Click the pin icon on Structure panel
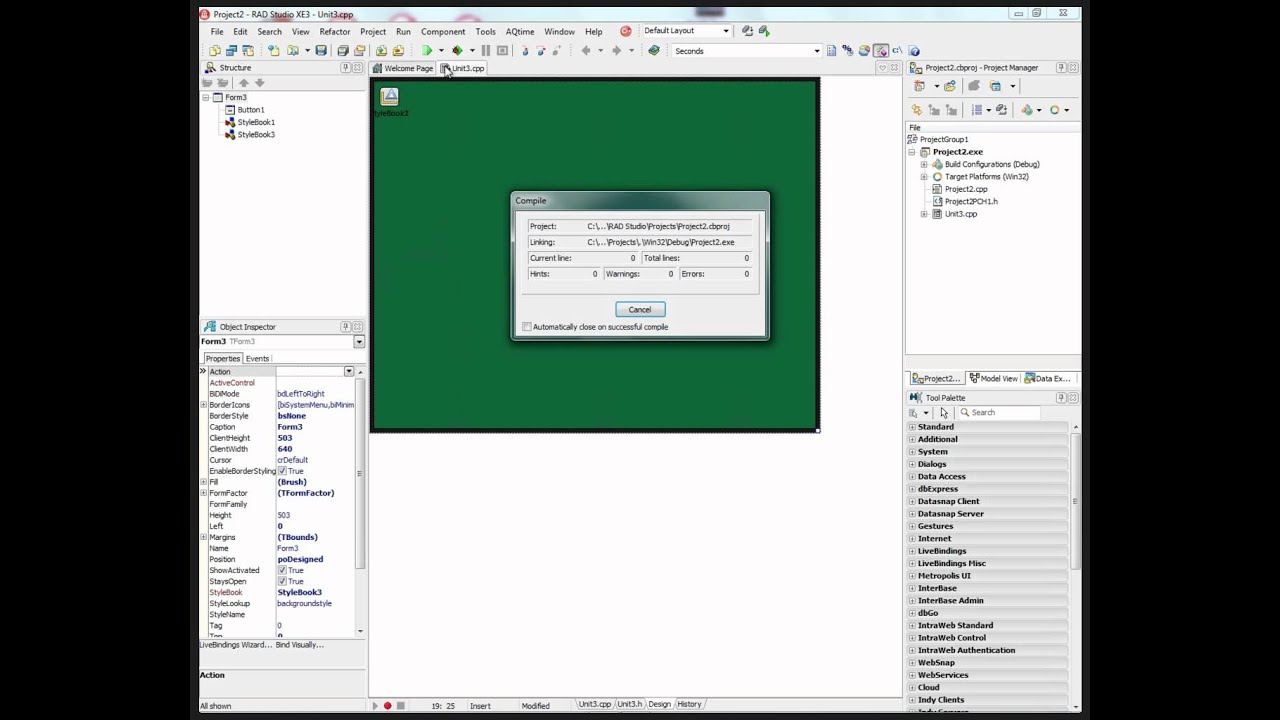Screen dimensions: 1280x720 point(345,68)
